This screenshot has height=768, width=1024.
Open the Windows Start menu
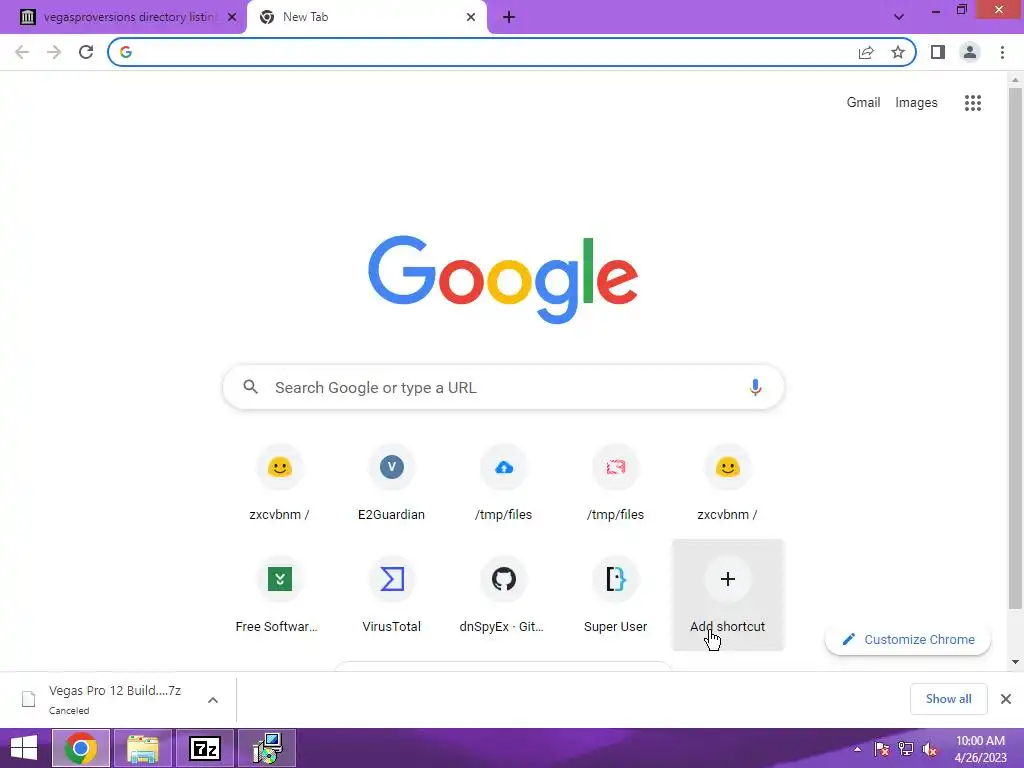pyautogui.click(x=24, y=748)
